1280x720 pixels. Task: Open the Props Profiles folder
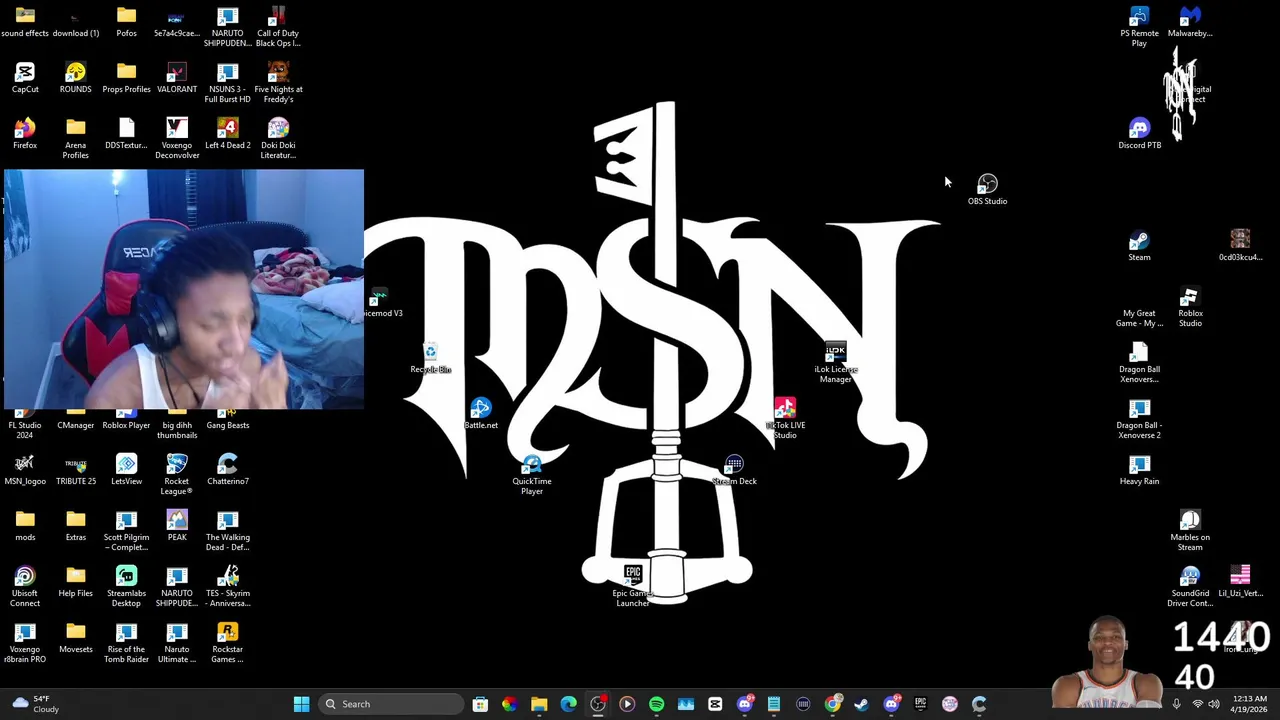[126, 77]
